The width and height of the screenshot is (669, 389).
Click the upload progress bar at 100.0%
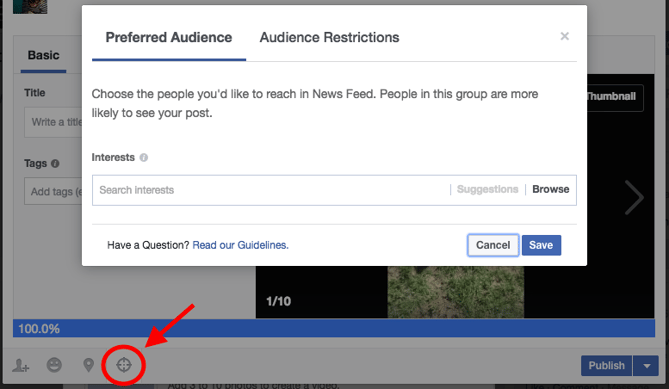(x=334, y=328)
